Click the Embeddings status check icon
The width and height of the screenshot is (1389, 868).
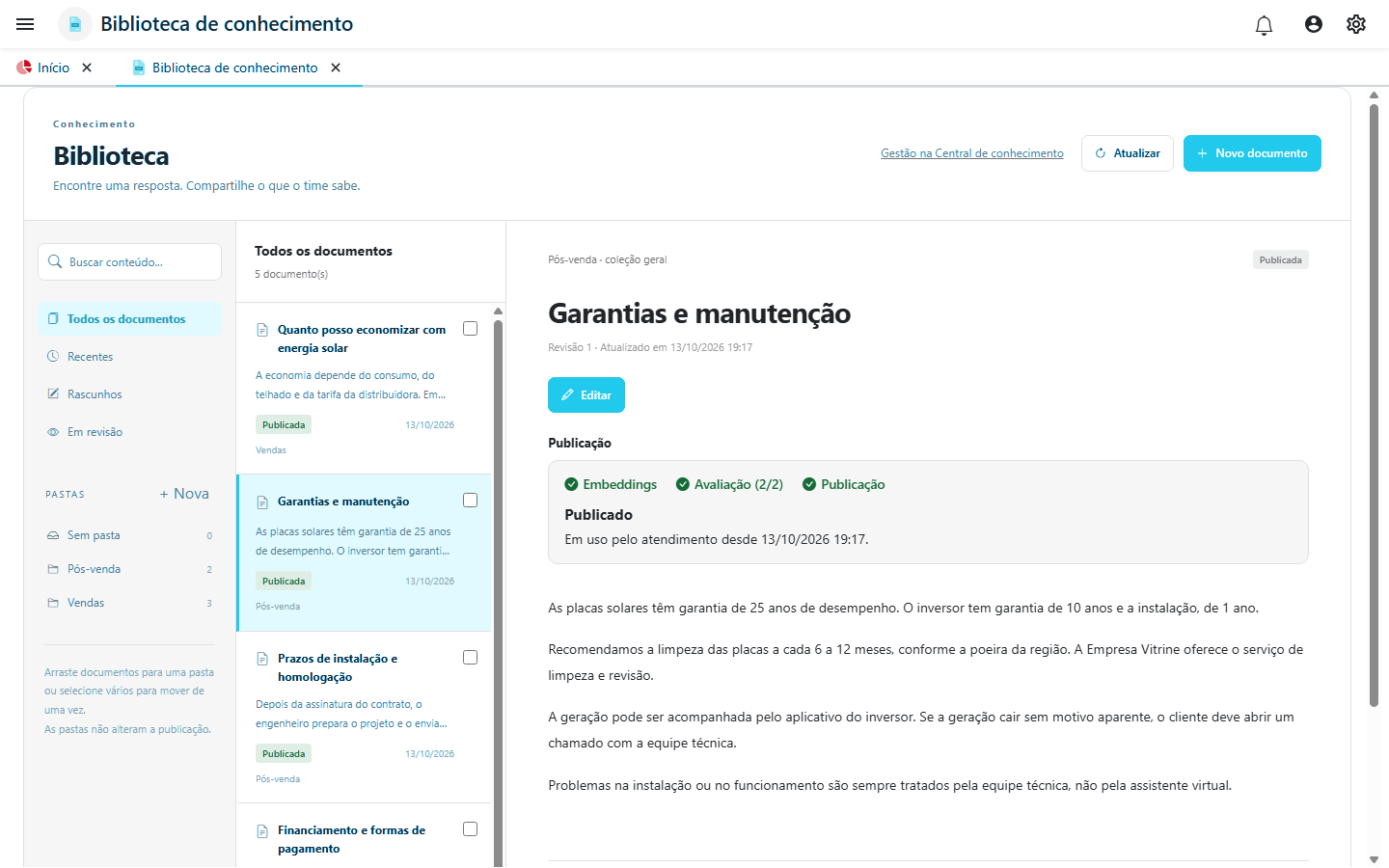571,484
